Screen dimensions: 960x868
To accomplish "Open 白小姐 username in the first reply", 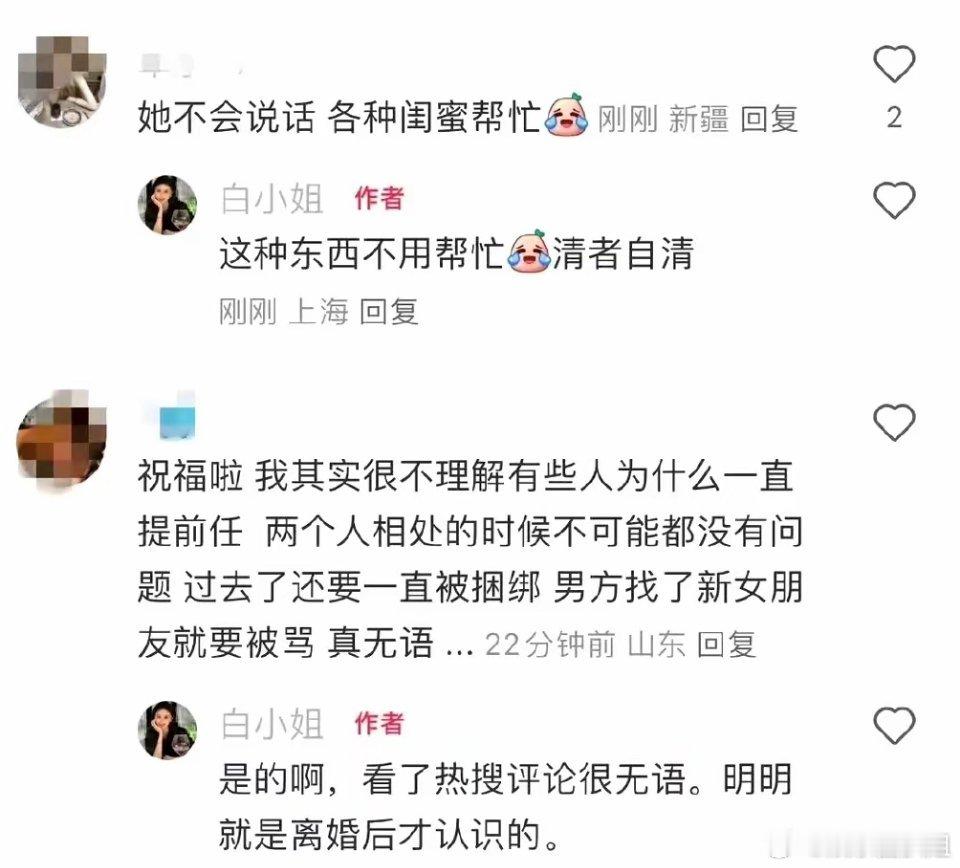I will [x=272, y=199].
